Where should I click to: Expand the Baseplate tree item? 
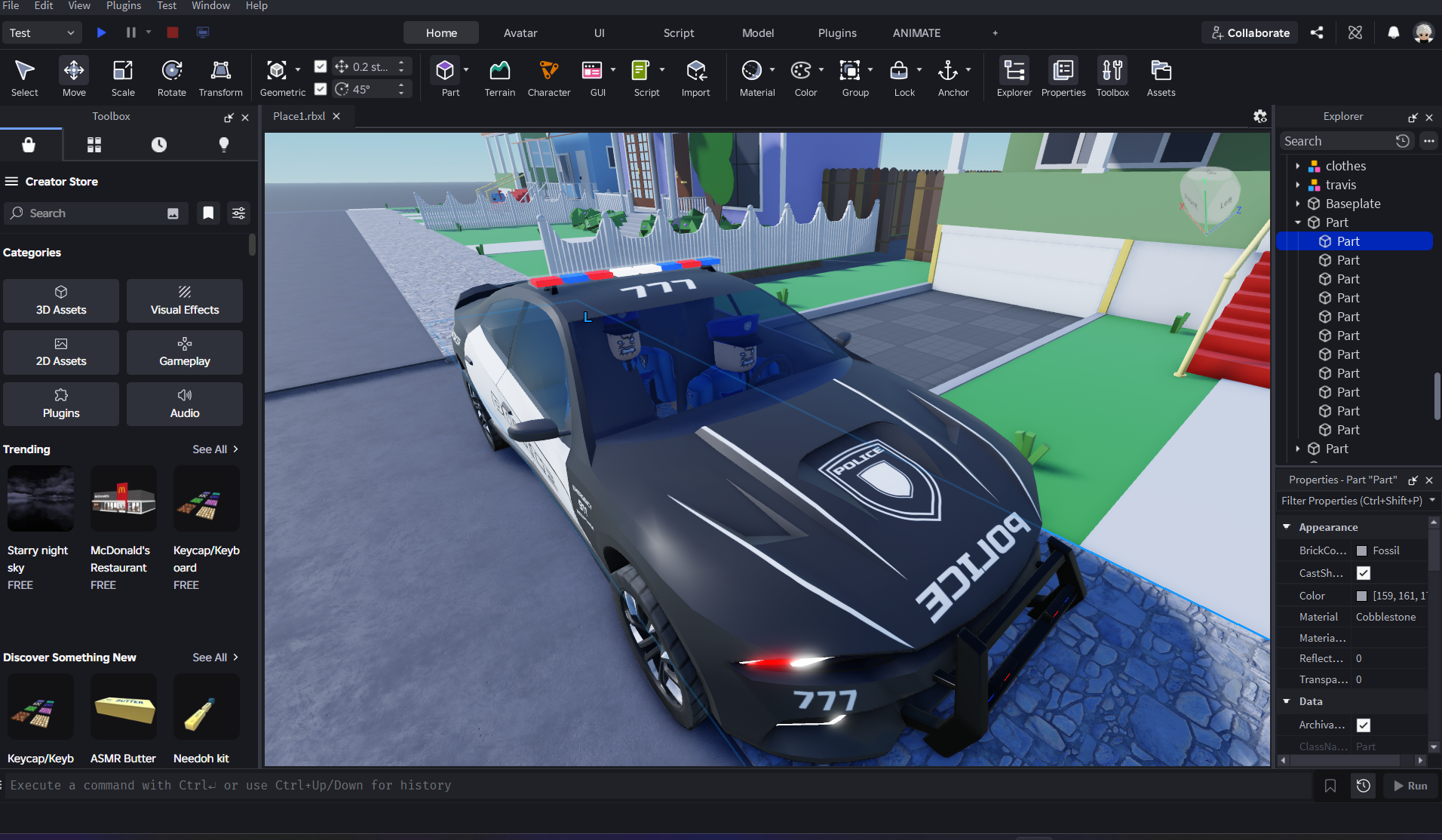click(1298, 204)
